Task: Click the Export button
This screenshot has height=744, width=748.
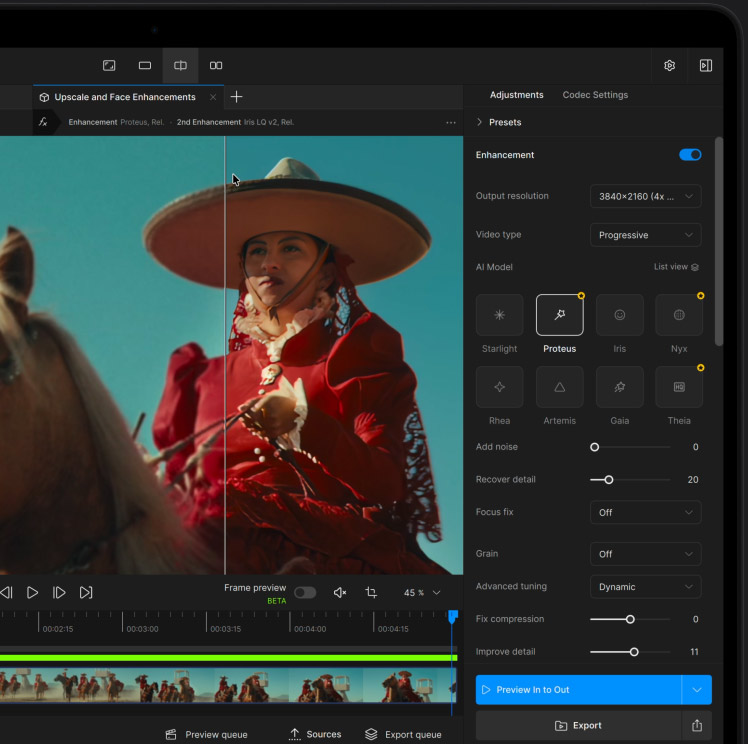Action: pyautogui.click(x=578, y=726)
